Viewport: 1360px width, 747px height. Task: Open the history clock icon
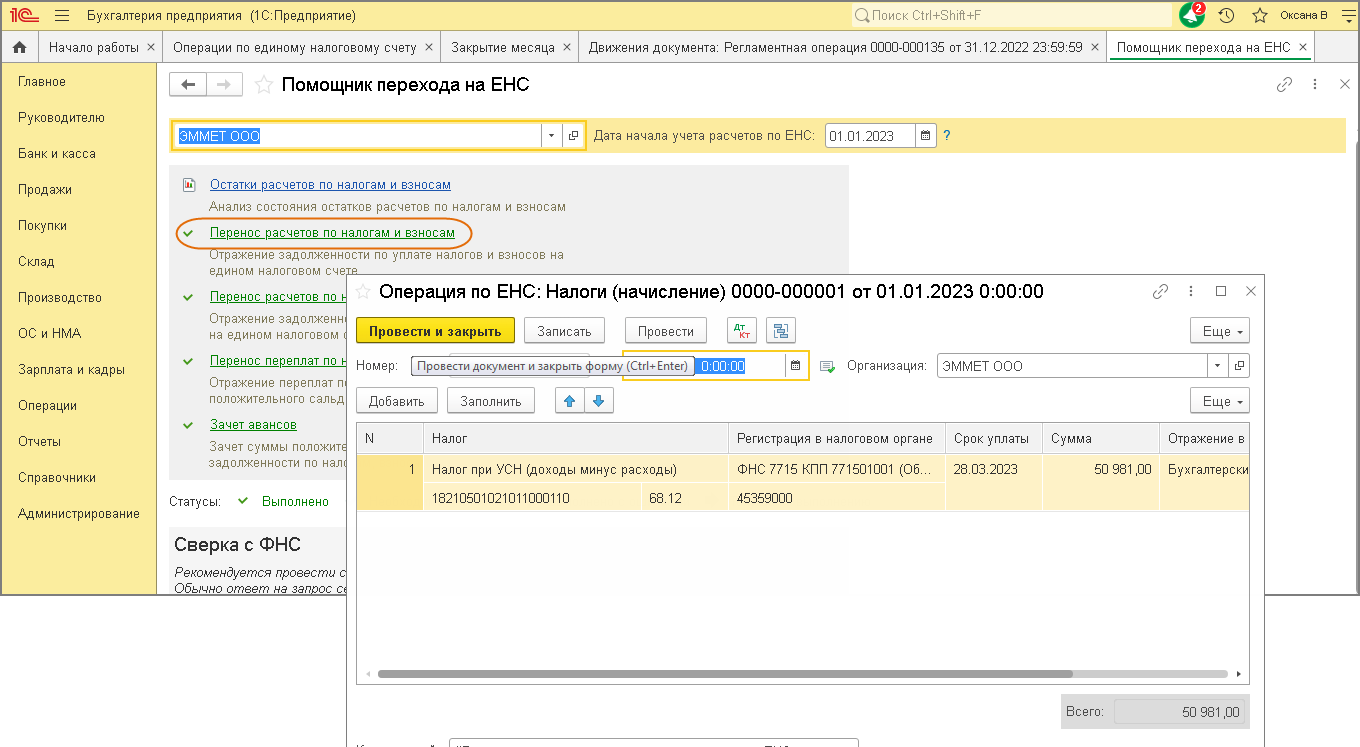(x=1227, y=15)
